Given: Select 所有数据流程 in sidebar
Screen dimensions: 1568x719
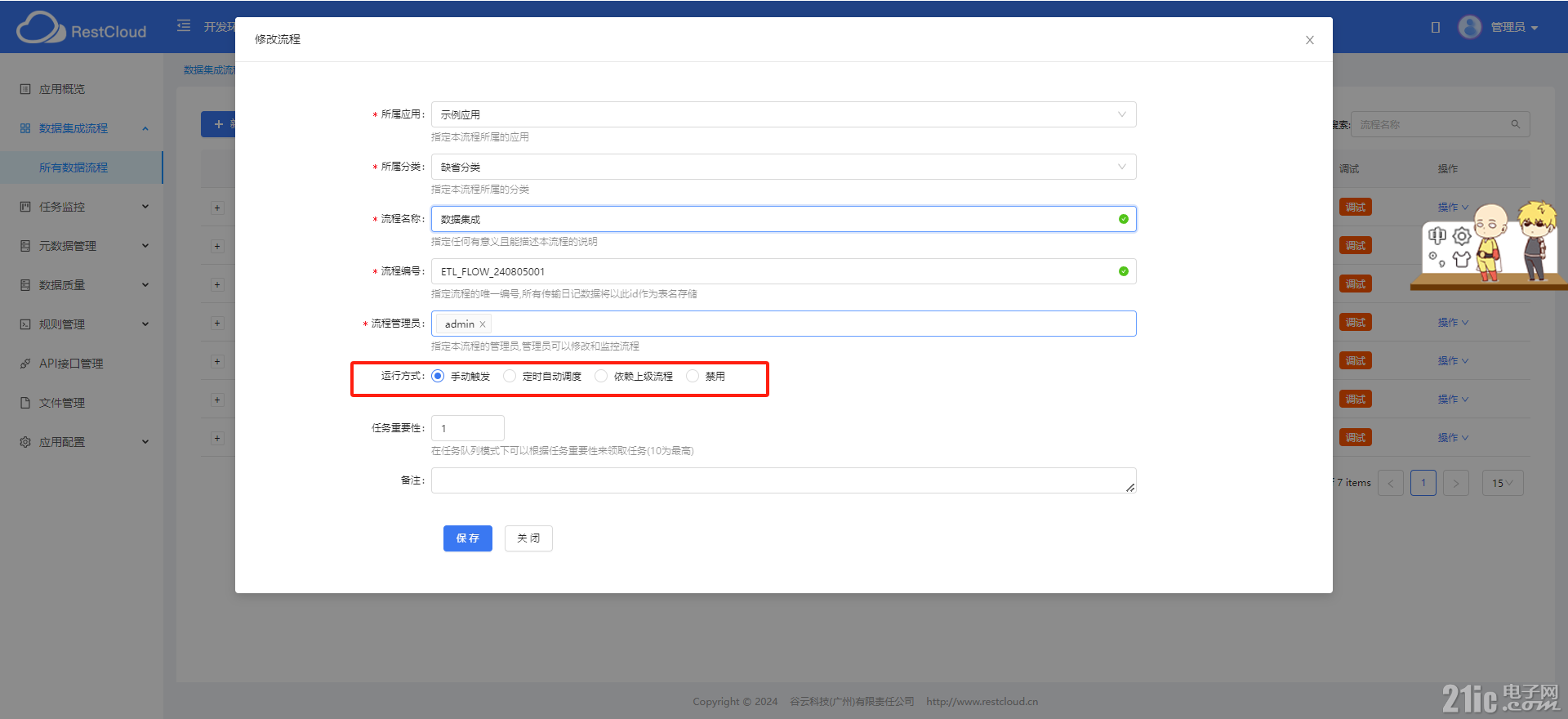Looking at the screenshot, I should pos(82,167).
